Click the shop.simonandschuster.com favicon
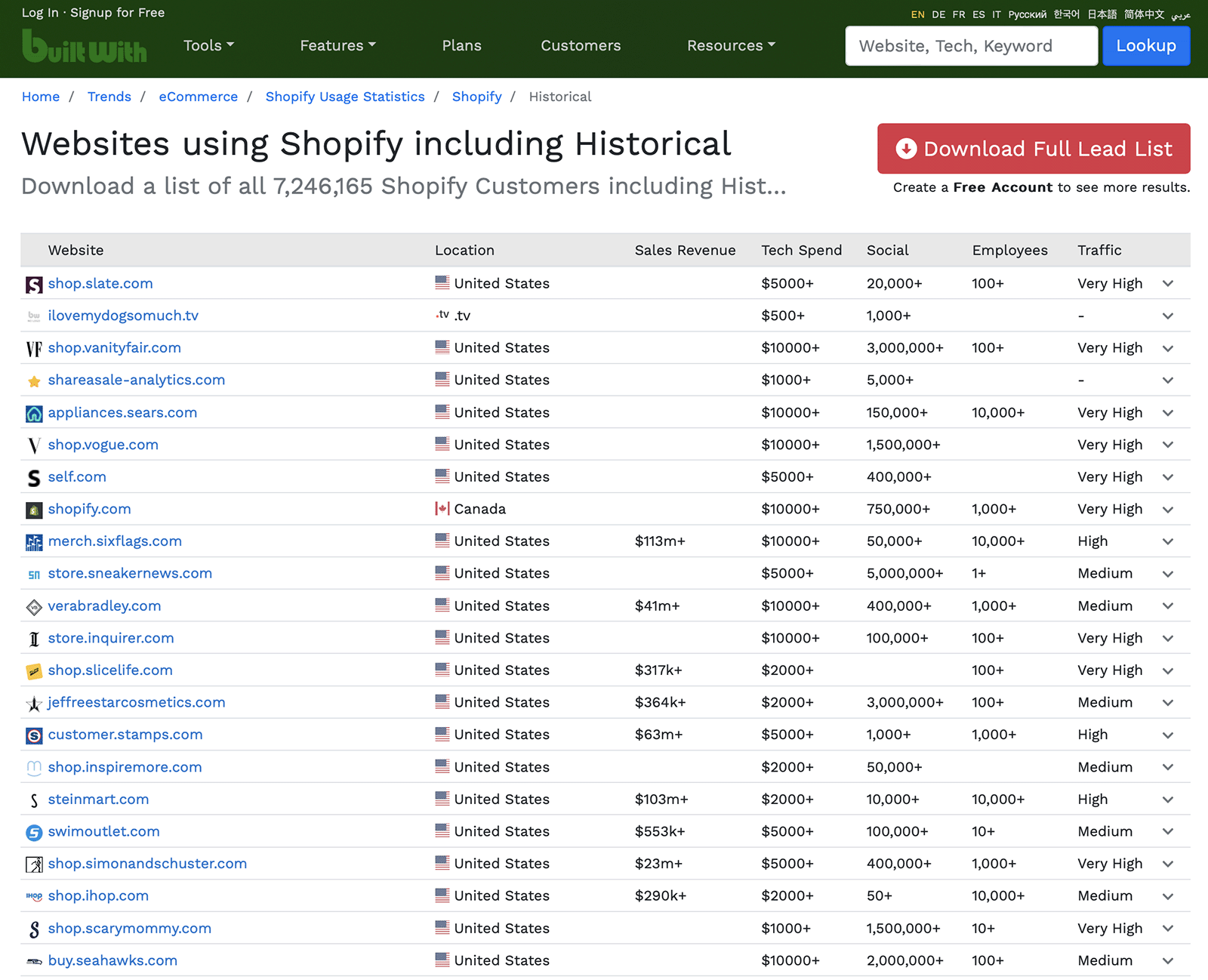The height and width of the screenshot is (980, 1208). 34,864
